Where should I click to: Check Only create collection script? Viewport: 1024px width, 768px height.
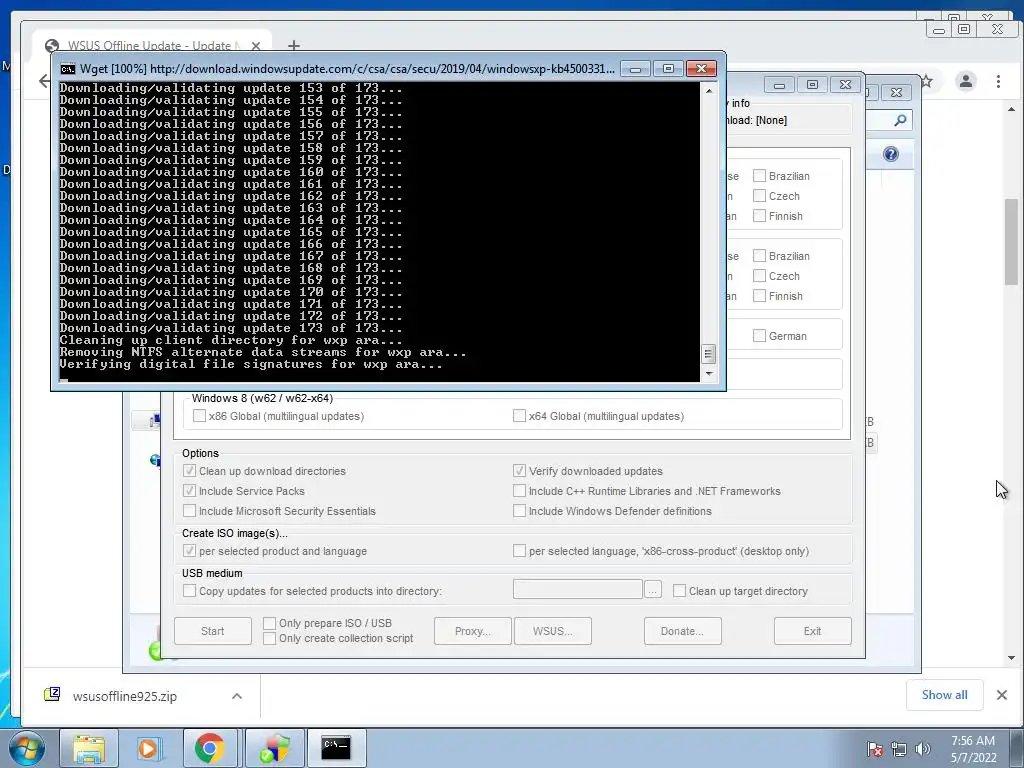point(269,638)
